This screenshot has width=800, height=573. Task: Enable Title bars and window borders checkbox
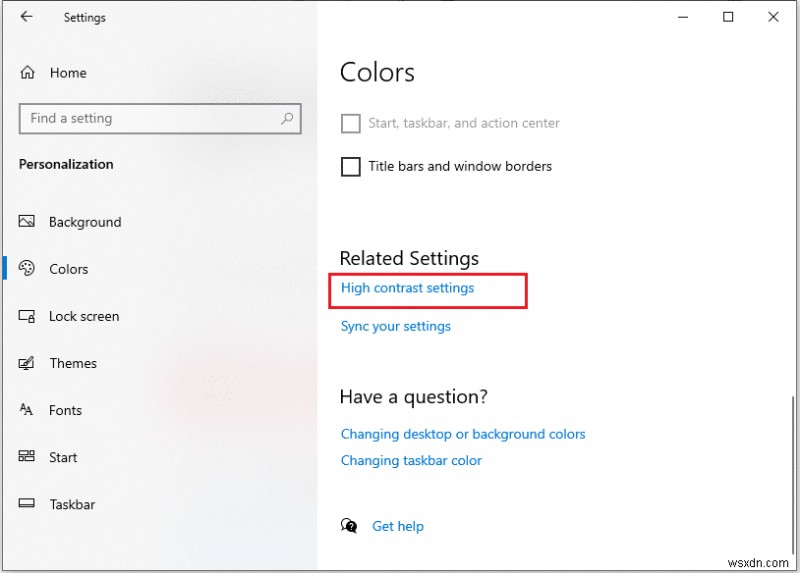[x=351, y=167]
